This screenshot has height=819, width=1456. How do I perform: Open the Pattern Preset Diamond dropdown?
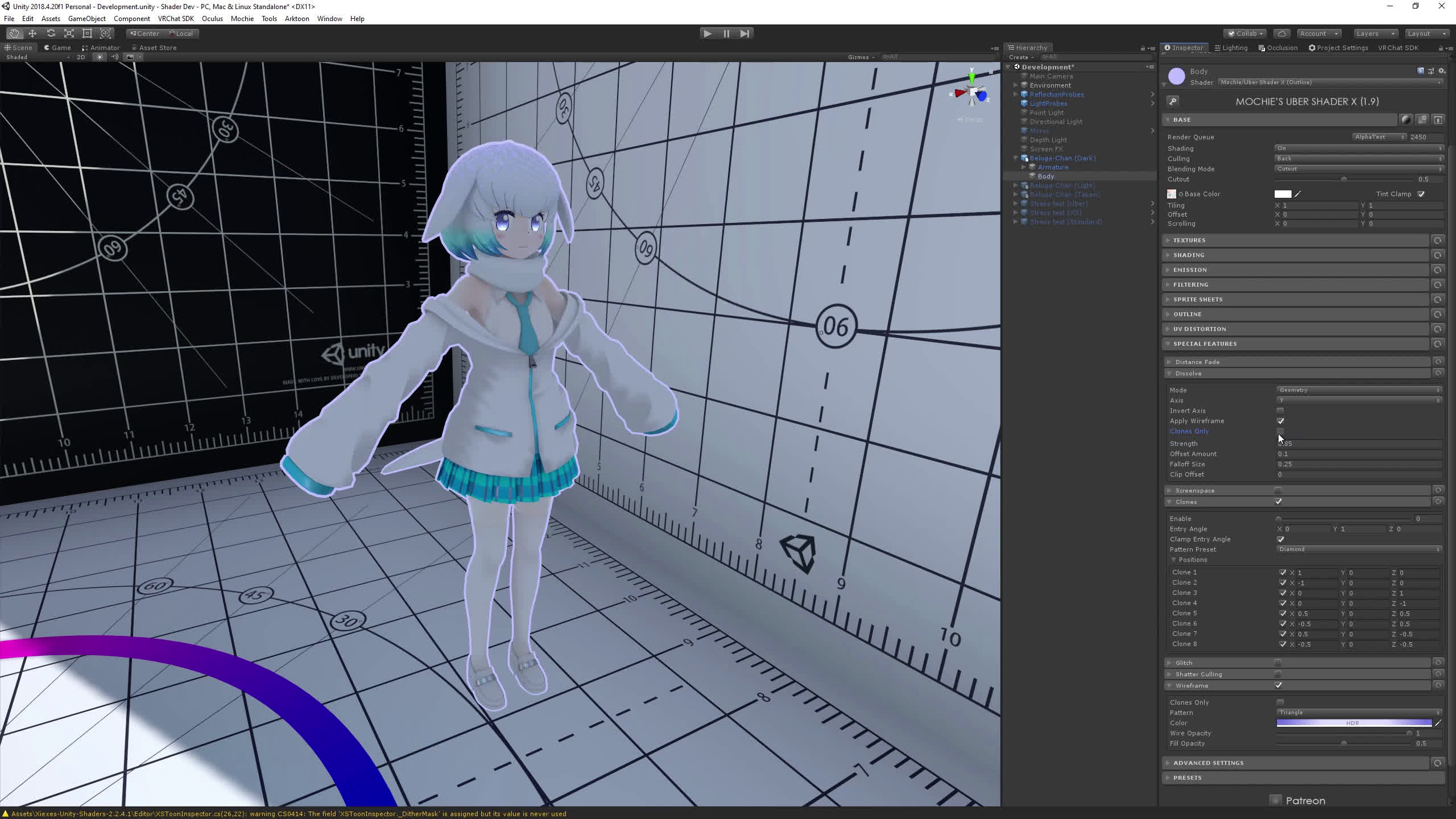pyautogui.click(x=1358, y=549)
